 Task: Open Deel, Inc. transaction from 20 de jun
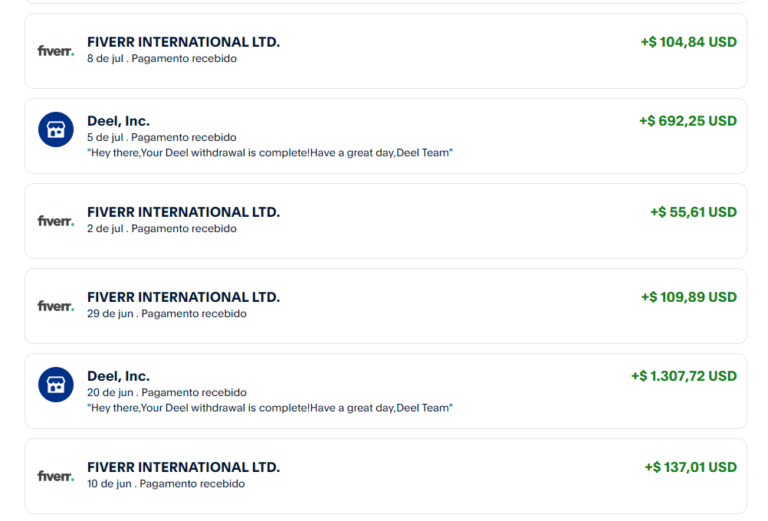pos(386,391)
